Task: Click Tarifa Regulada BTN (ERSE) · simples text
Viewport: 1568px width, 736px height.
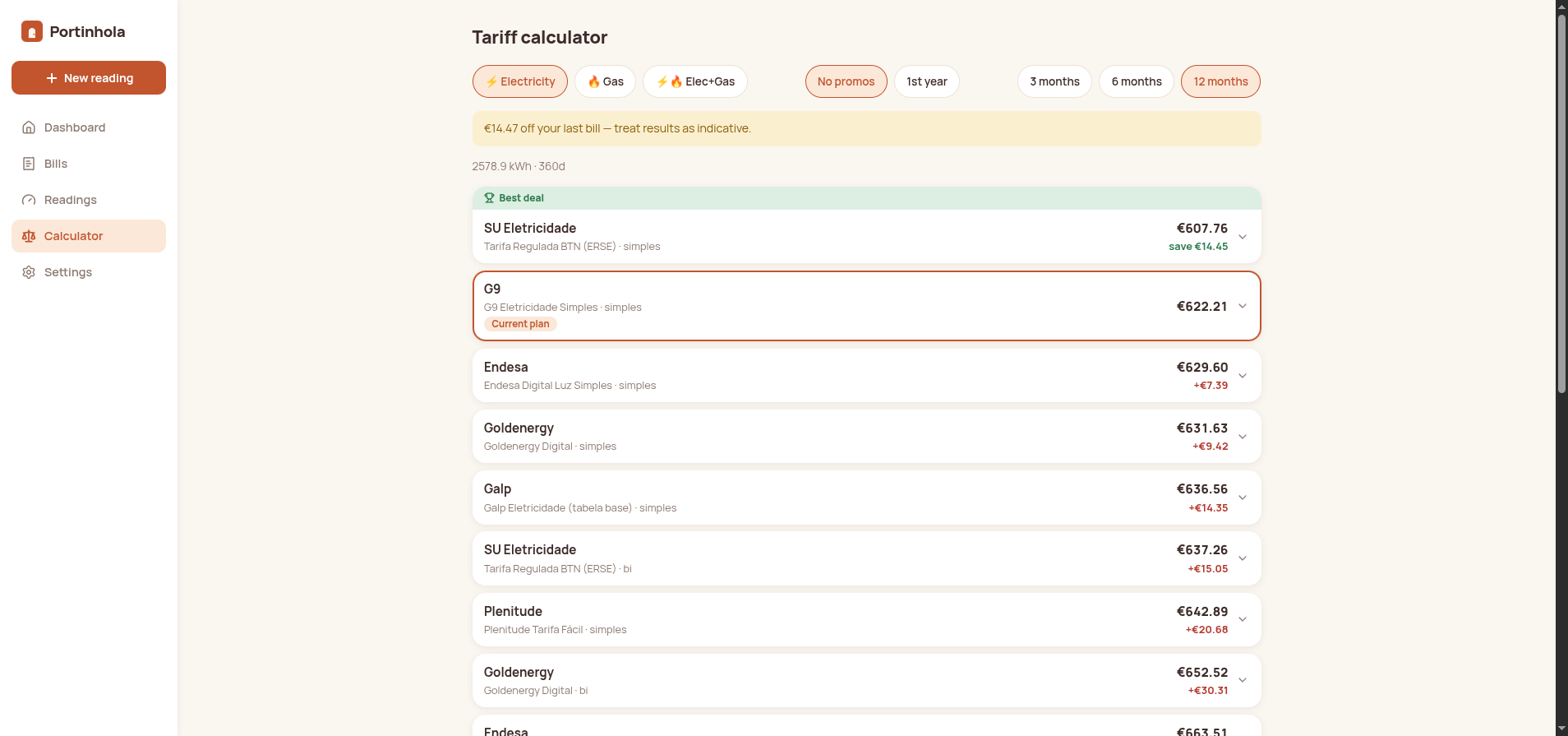Action: pos(572,247)
